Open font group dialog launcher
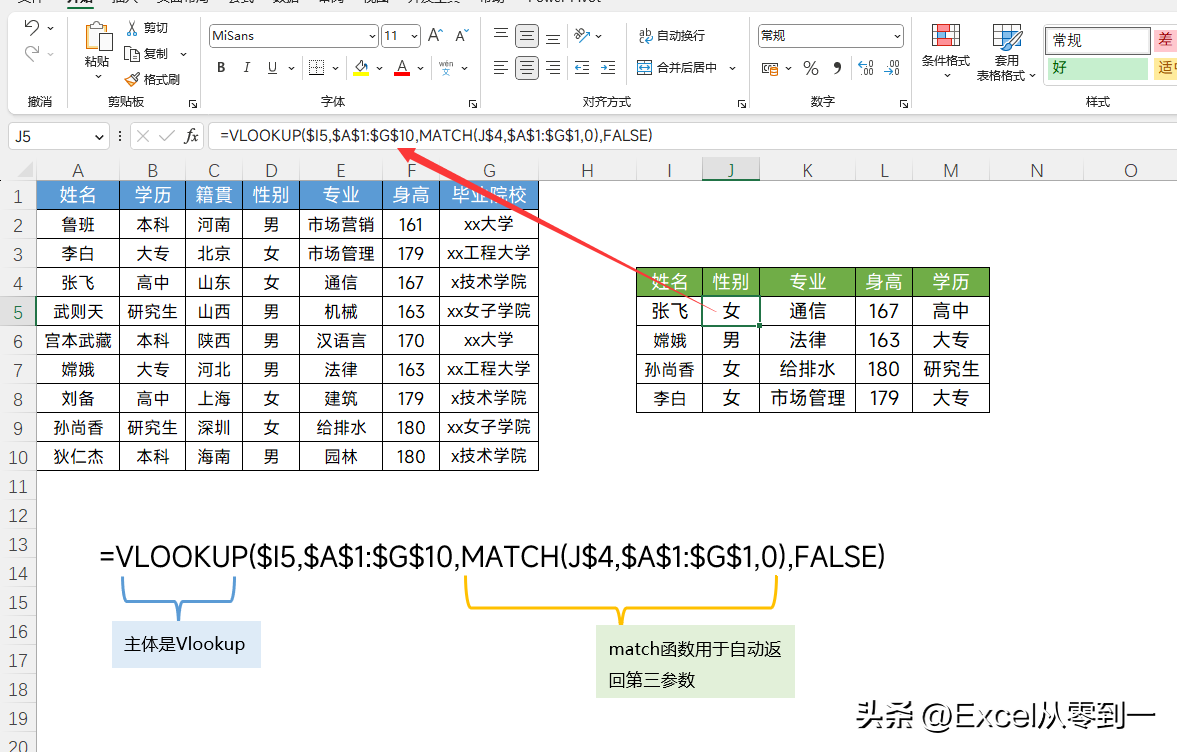The image size is (1177, 752). click(473, 104)
